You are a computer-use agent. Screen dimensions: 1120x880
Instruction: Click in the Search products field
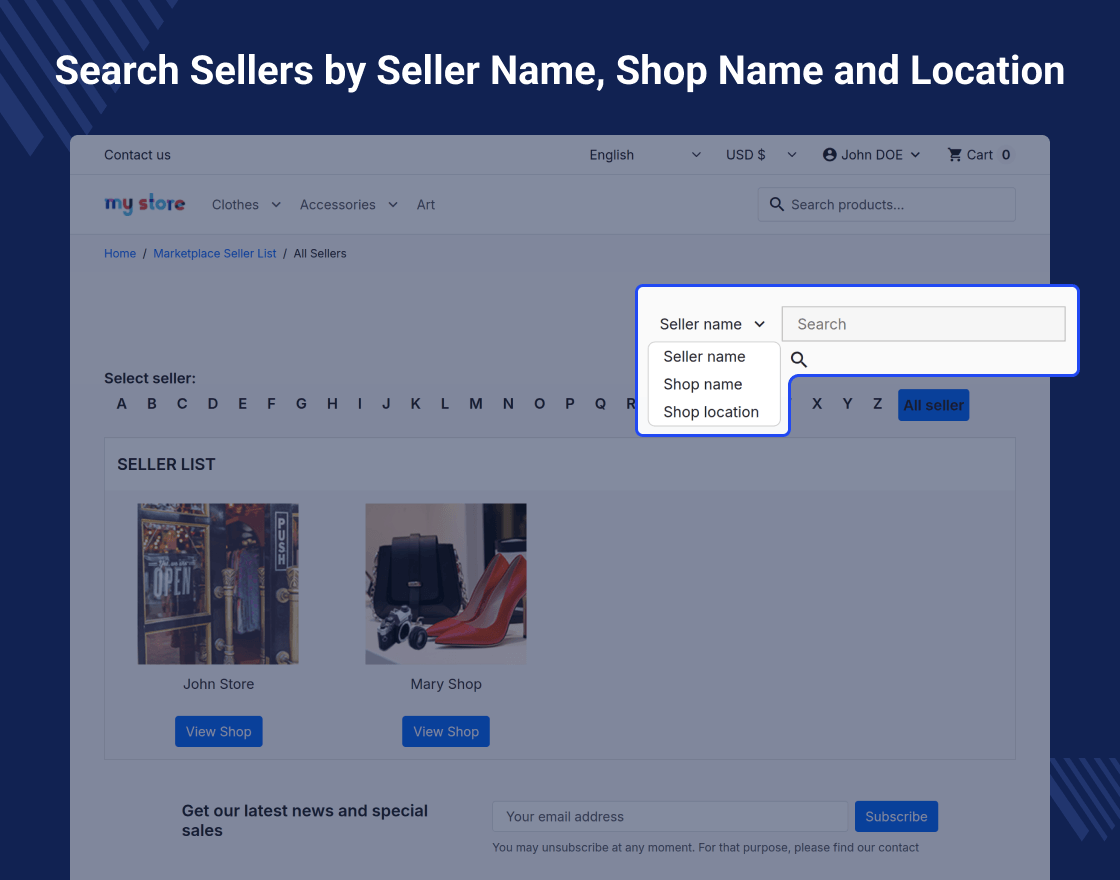[x=886, y=204]
